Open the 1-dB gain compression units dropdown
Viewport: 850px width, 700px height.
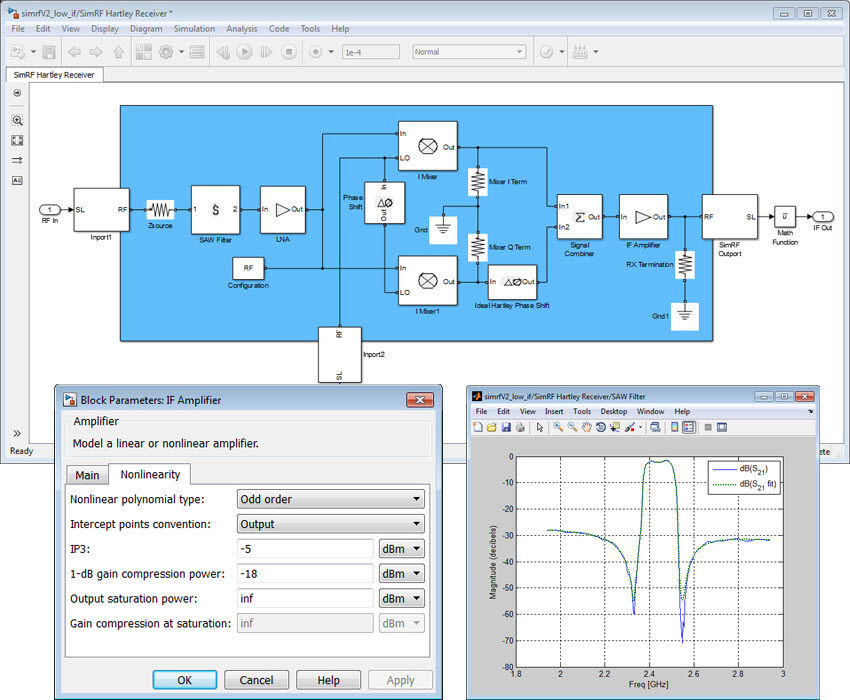[x=402, y=574]
